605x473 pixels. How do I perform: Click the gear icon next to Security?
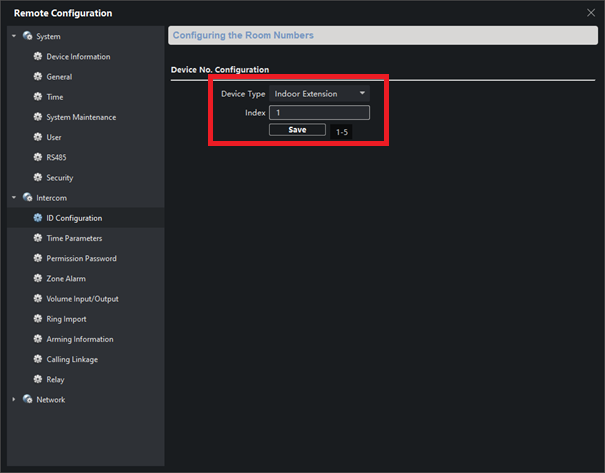38,178
